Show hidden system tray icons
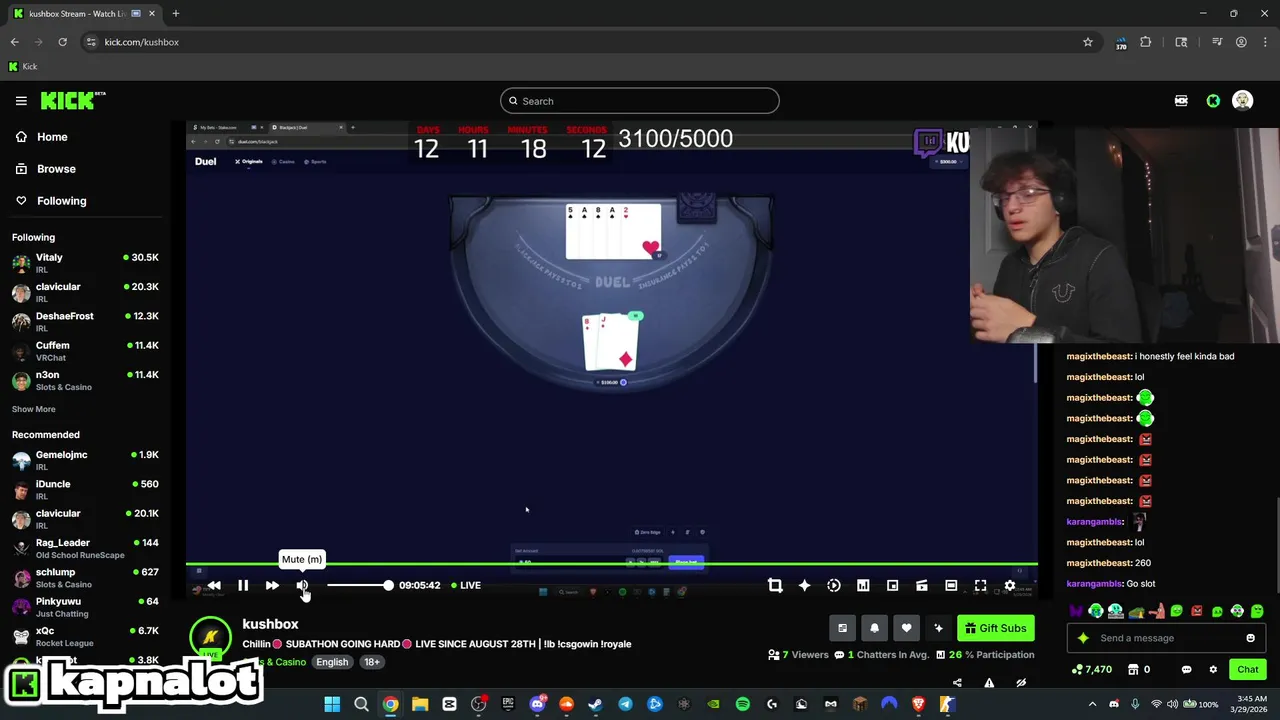The height and width of the screenshot is (720, 1280). [x=1092, y=704]
